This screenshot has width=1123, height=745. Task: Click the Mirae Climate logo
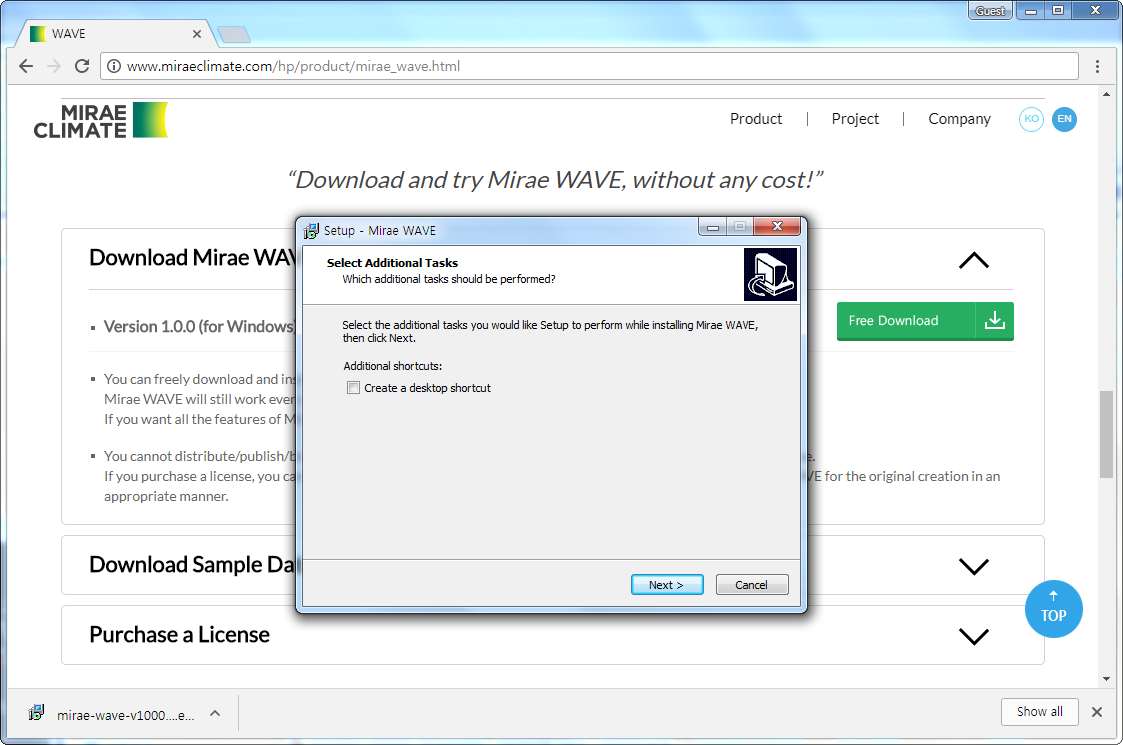tap(100, 120)
